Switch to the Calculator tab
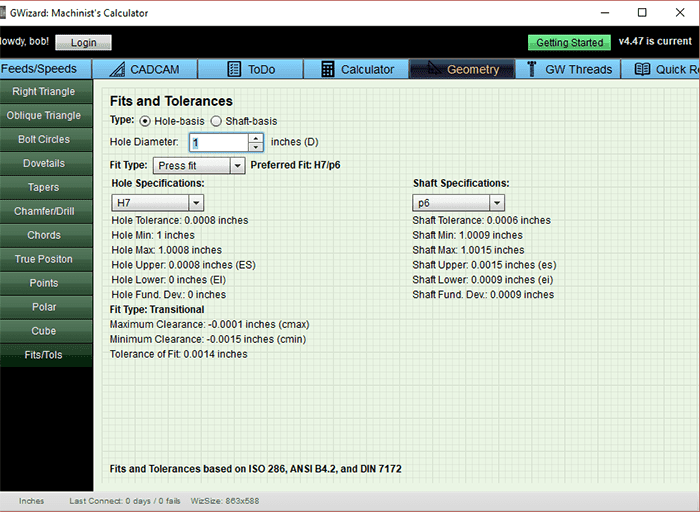Viewport: 700px width, 512px height. (356, 69)
